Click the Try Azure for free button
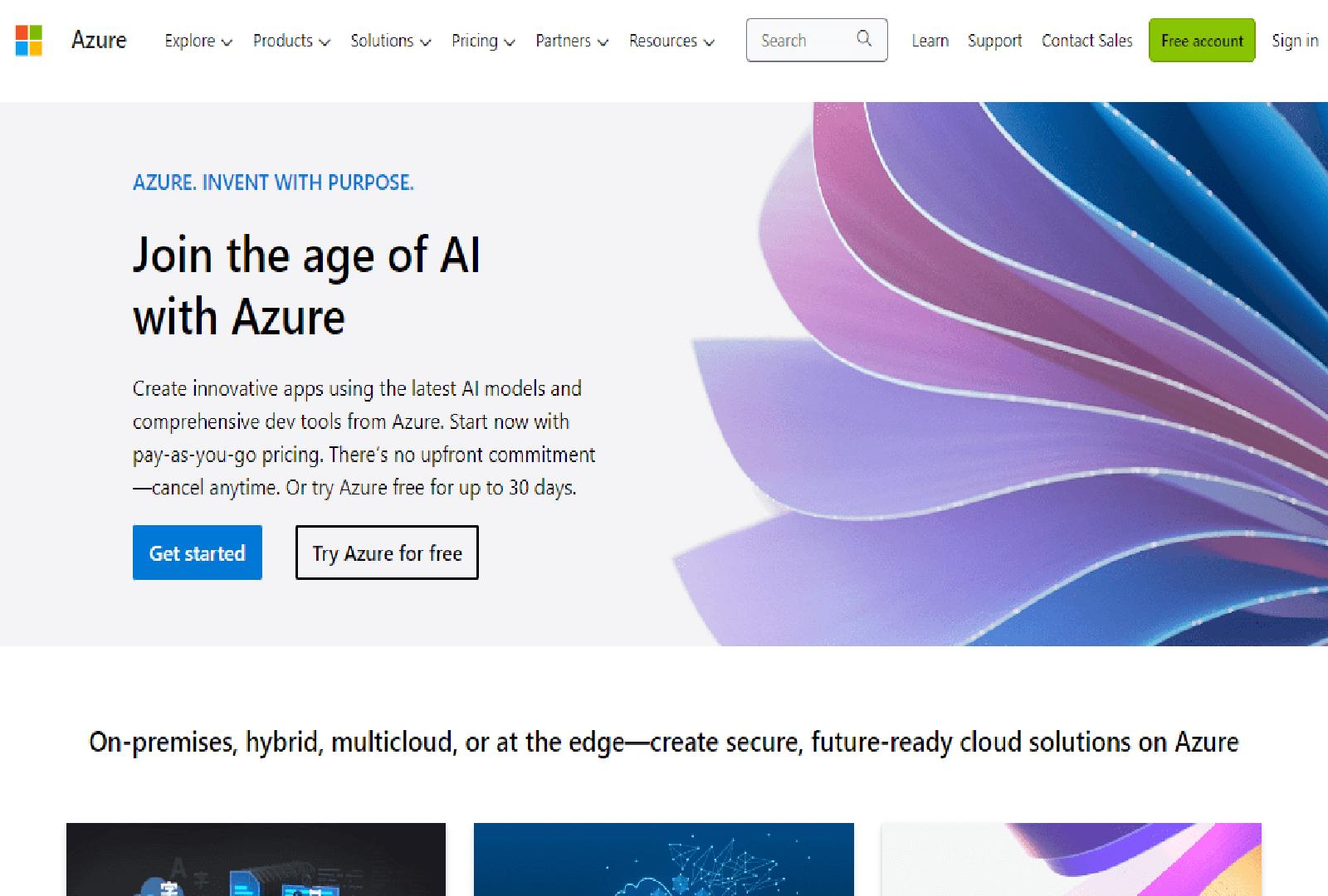Image resolution: width=1328 pixels, height=896 pixels. tap(387, 553)
